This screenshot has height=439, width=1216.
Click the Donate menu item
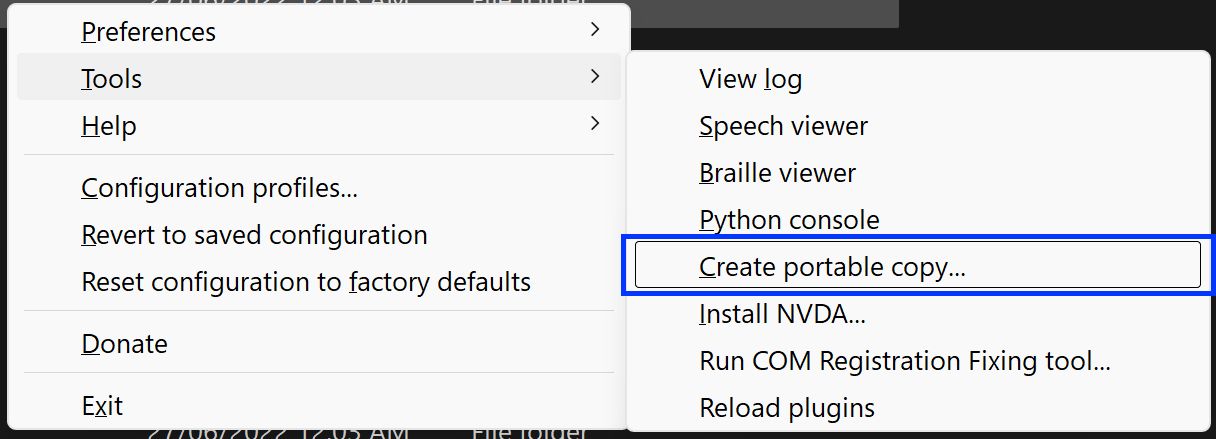click(124, 344)
